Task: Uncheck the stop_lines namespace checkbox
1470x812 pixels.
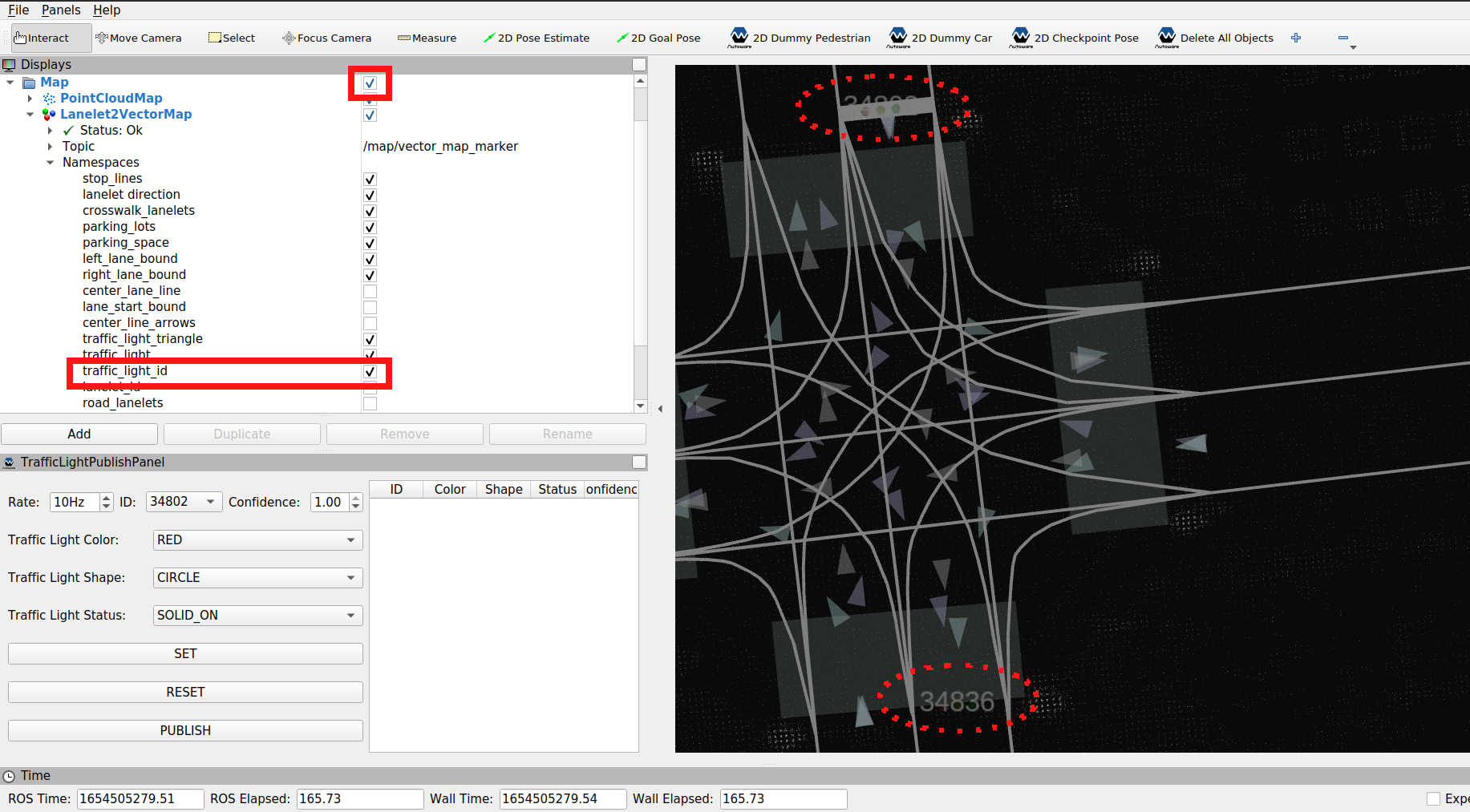Action: pyautogui.click(x=370, y=180)
